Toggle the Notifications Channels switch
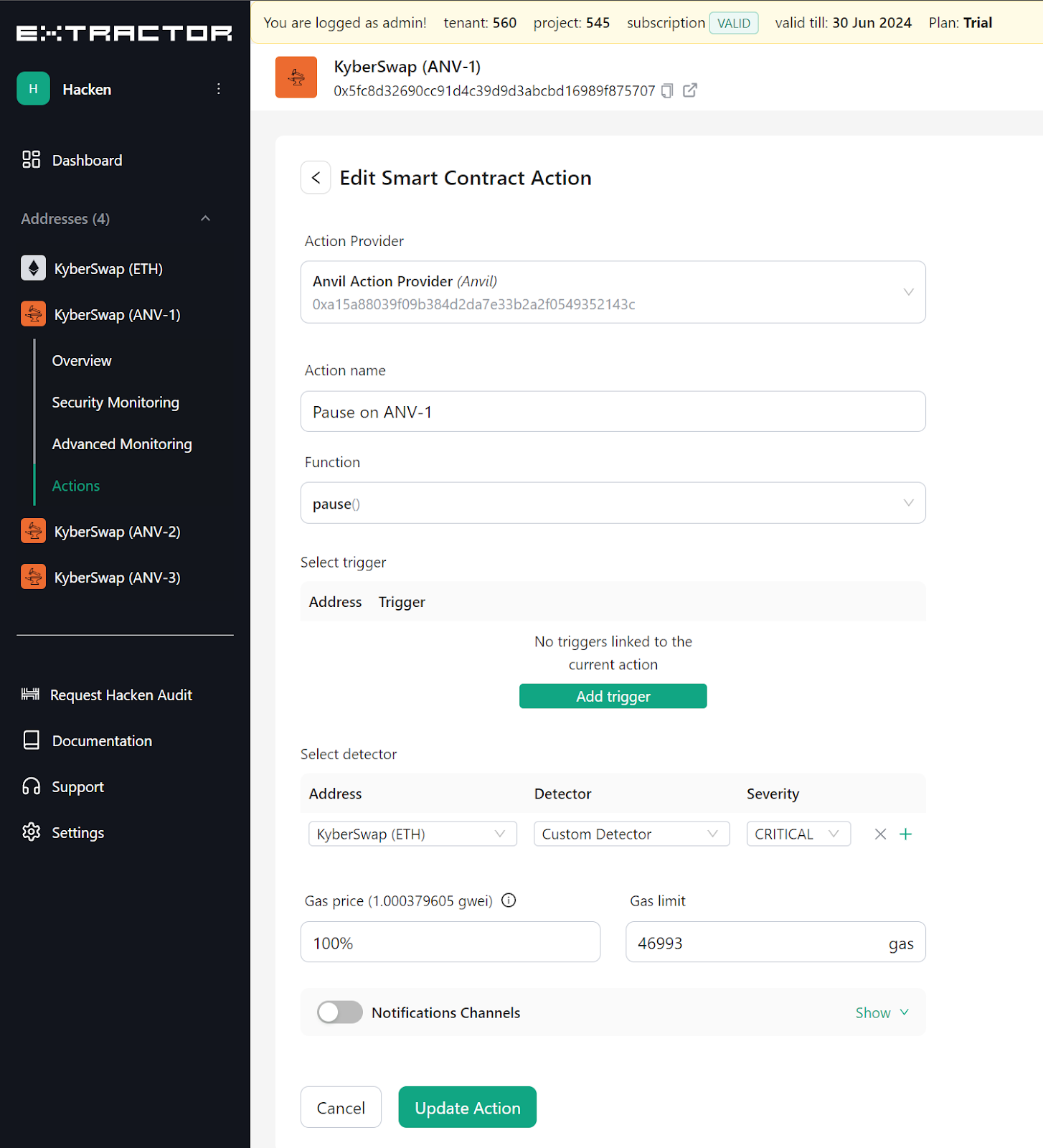1043x1148 pixels. pyautogui.click(x=340, y=1012)
